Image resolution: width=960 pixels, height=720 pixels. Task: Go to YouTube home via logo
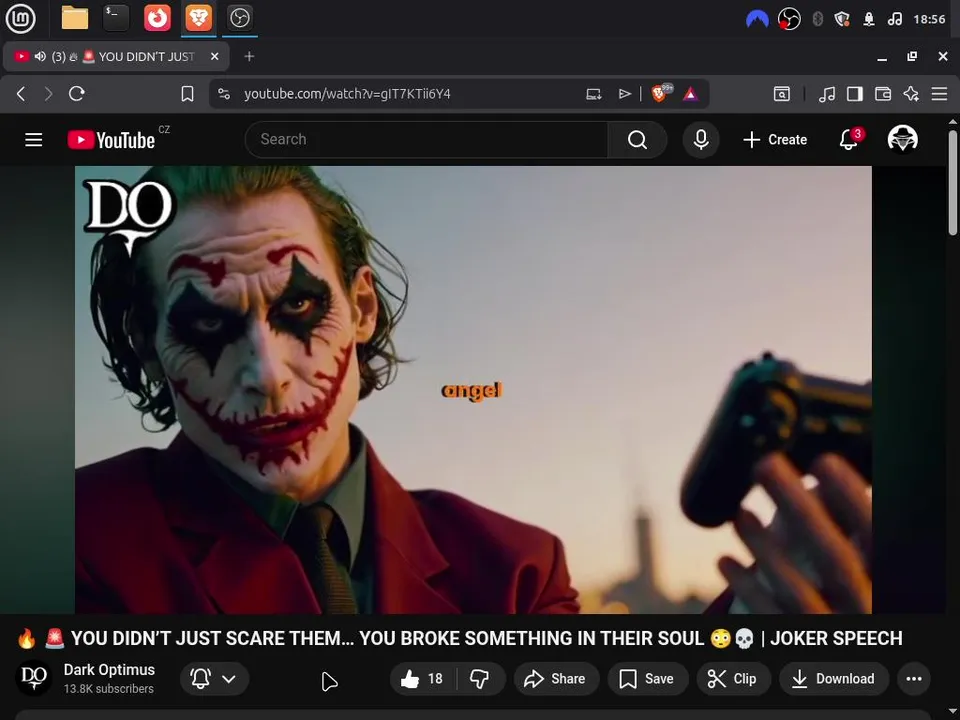111,140
